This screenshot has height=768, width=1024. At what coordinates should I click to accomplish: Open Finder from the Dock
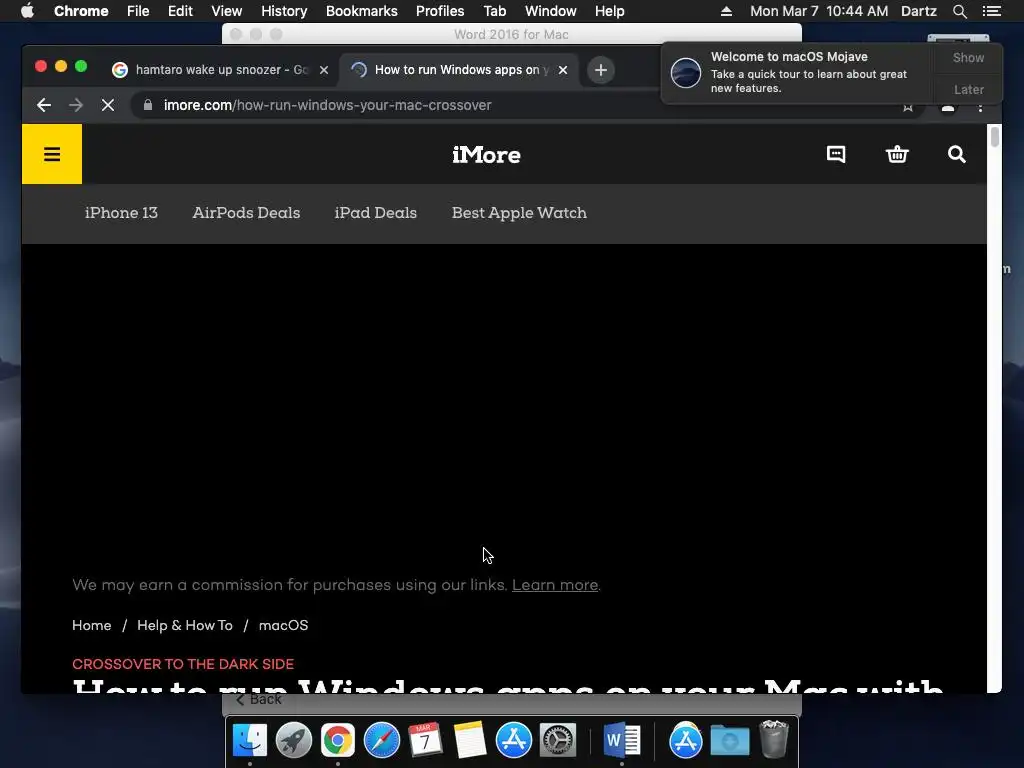click(x=250, y=740)
